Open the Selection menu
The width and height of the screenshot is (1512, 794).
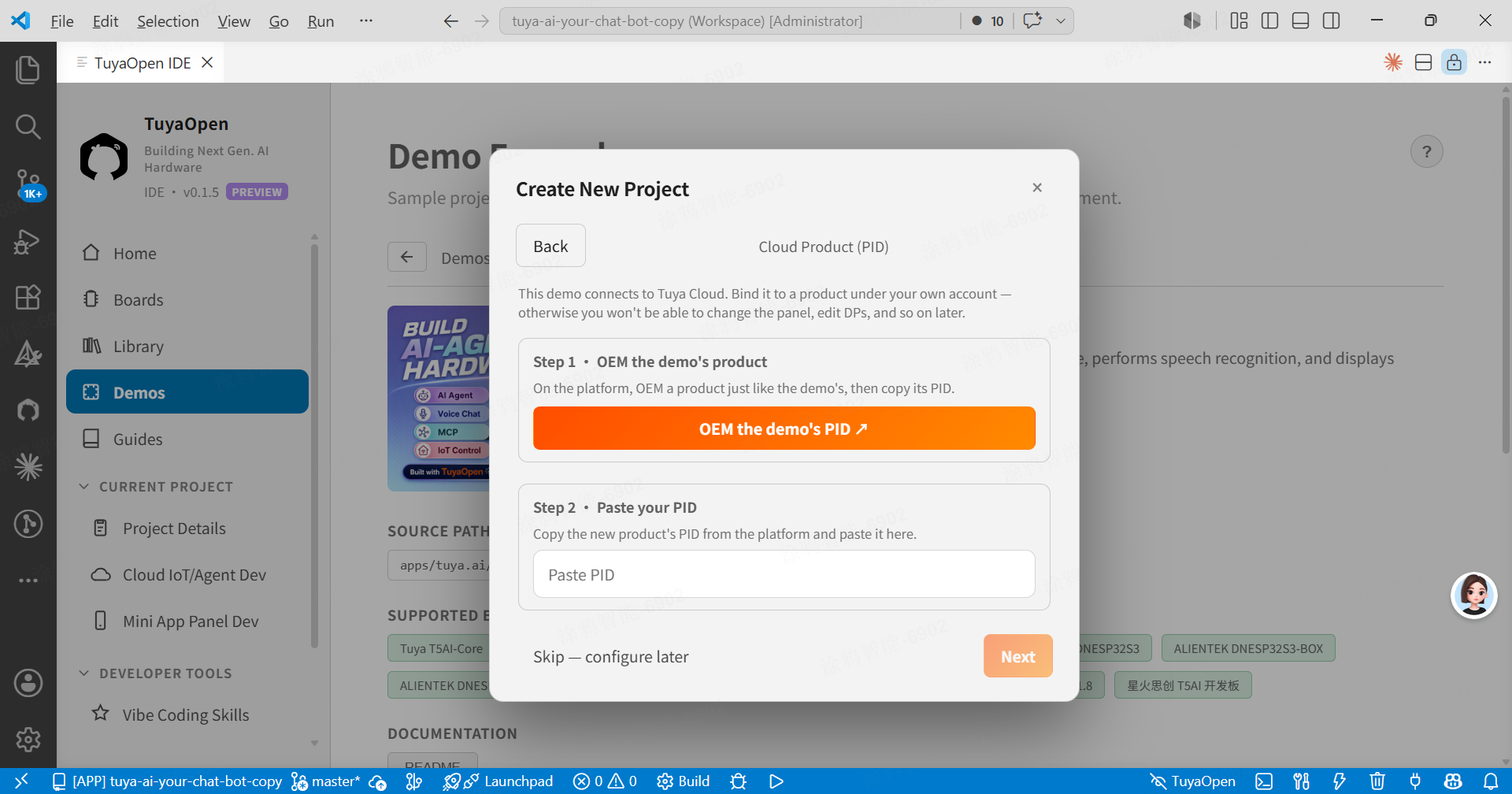click(168, 21)
